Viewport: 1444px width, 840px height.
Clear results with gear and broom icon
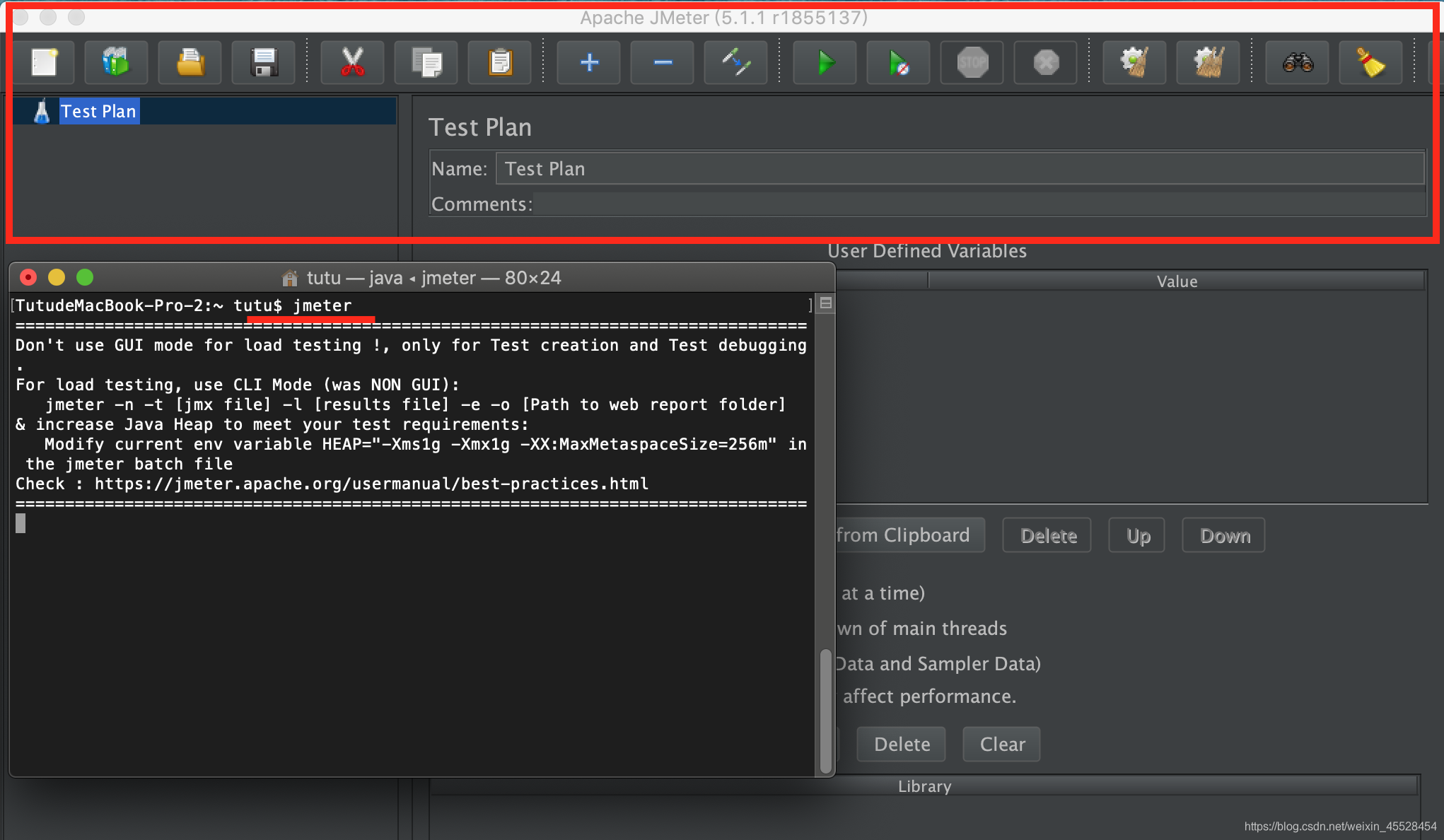click(1135, 63)
